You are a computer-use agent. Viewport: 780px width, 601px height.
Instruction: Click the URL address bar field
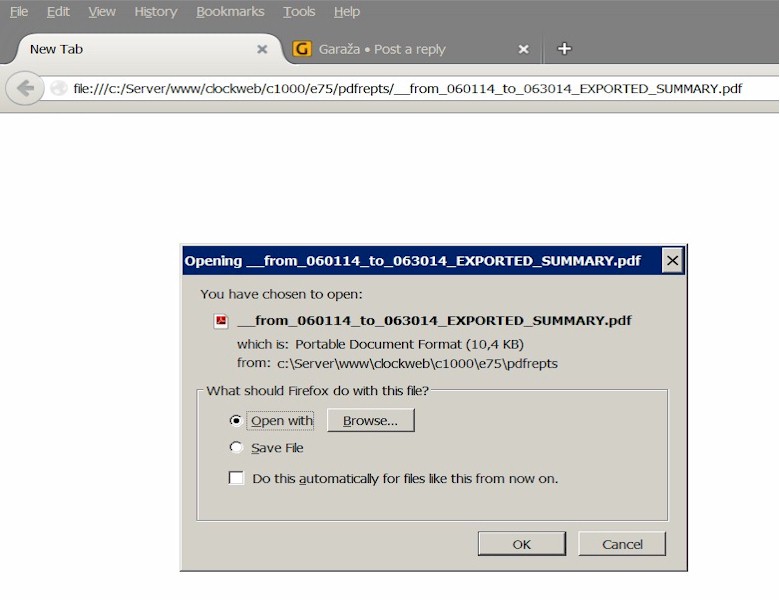coord(420,88)
